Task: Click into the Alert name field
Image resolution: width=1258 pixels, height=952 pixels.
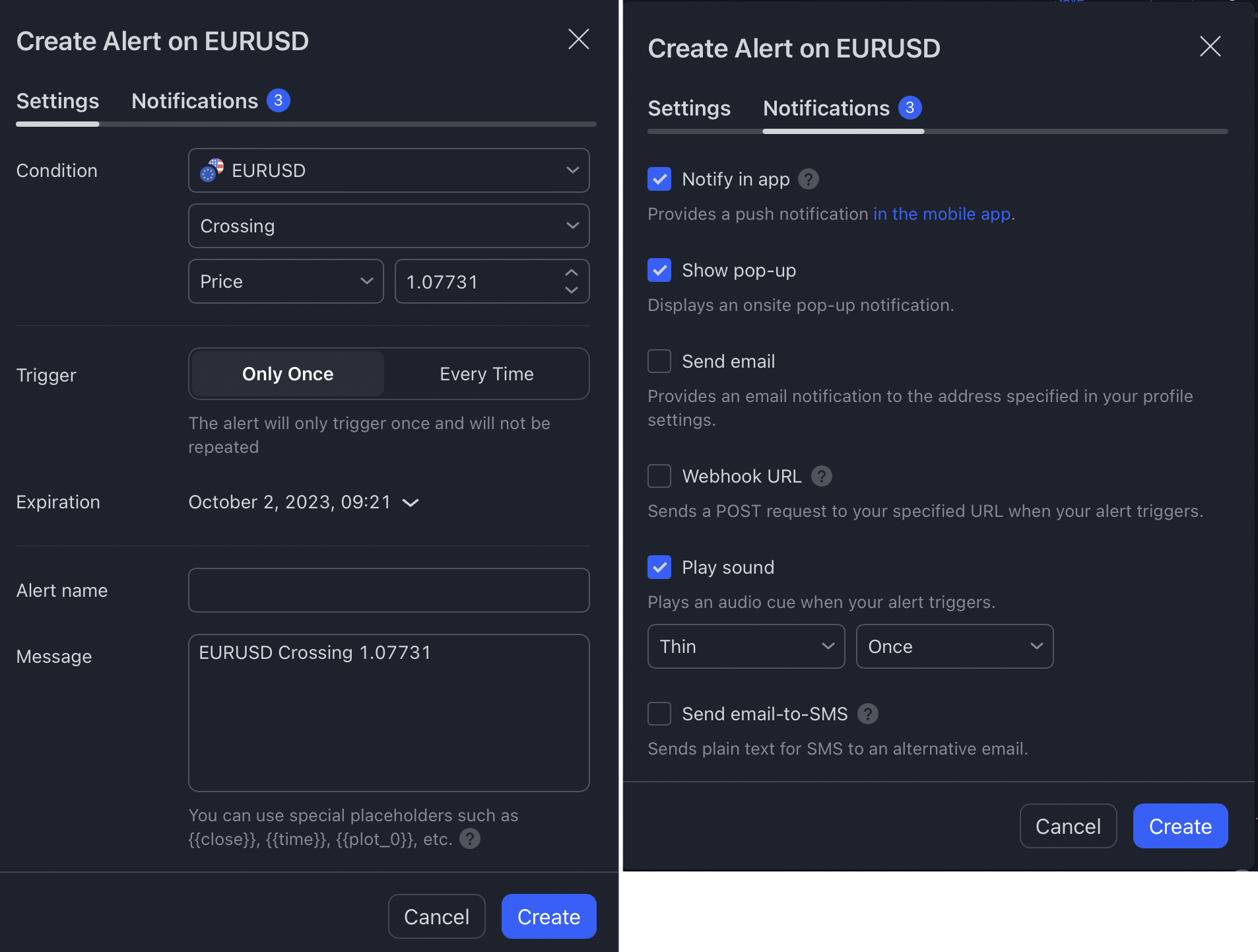Action: (389, 590)
